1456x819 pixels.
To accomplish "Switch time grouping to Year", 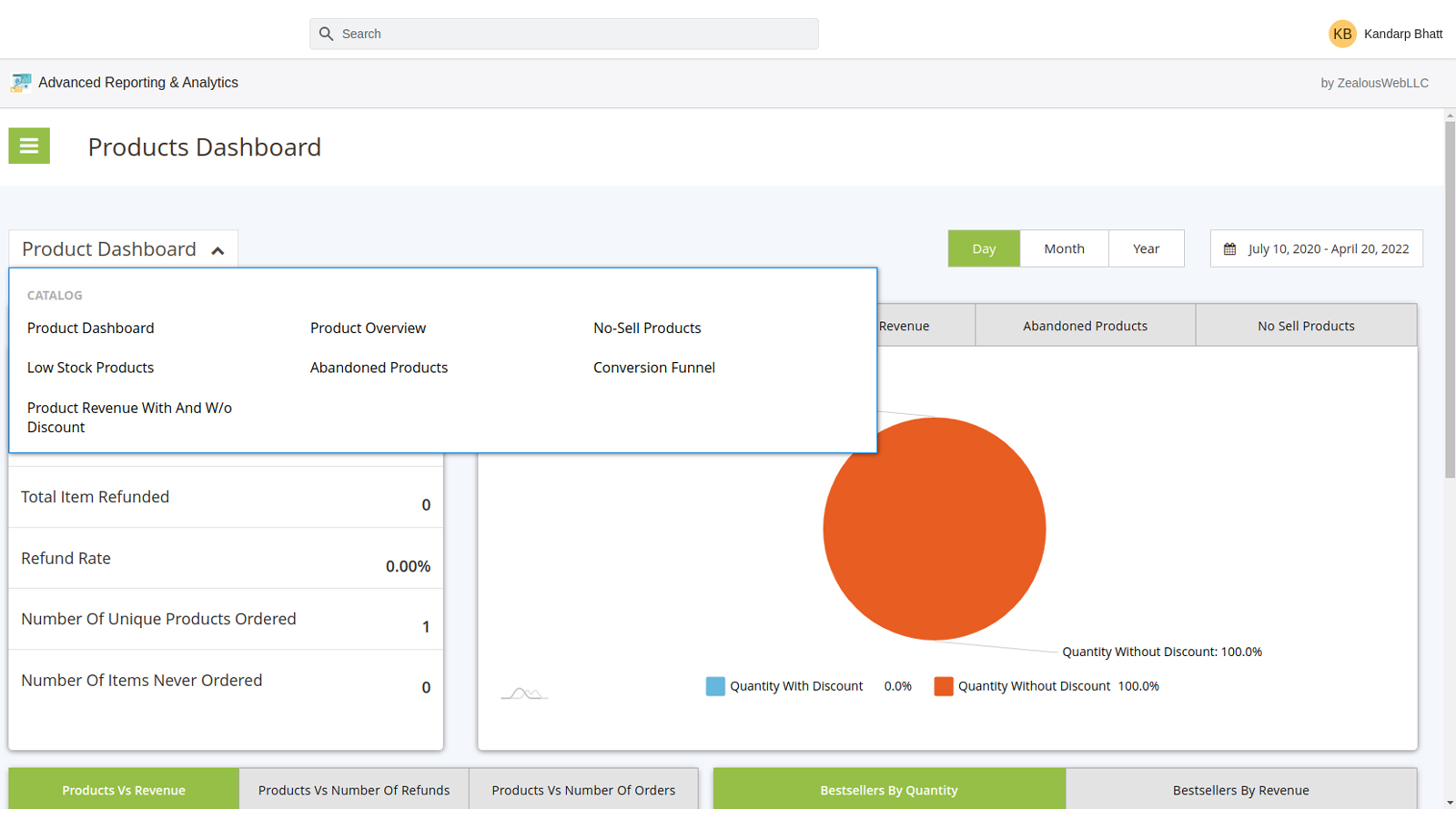I will (x=1146, y=248).
